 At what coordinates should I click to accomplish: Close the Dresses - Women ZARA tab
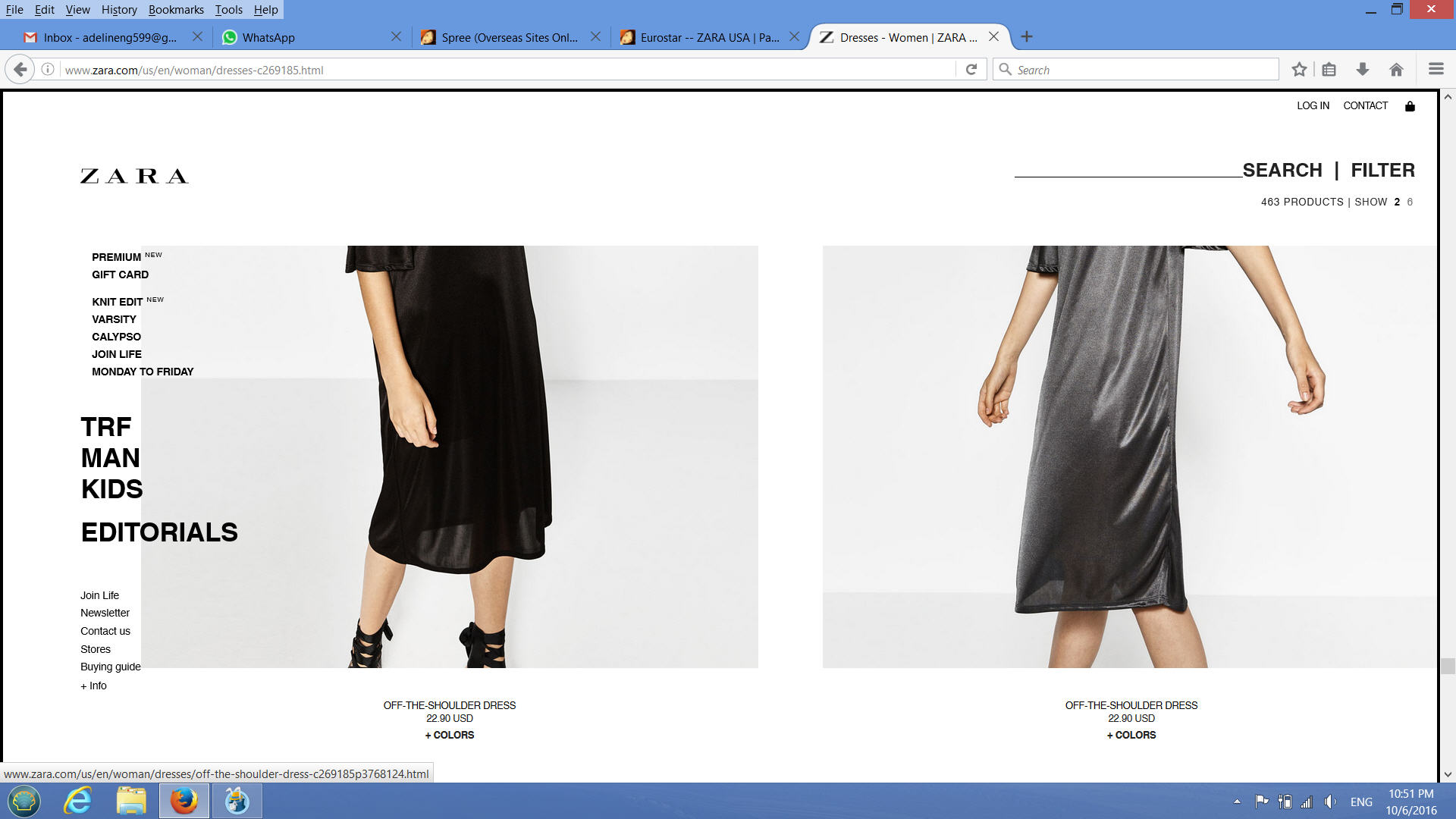993,36
